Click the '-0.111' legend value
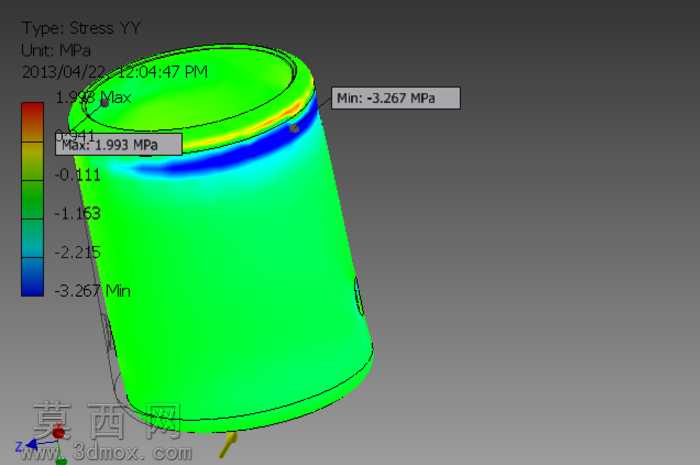Image resolution: width=700 pixels, height=465 pixels. click(x=78, y=175)
